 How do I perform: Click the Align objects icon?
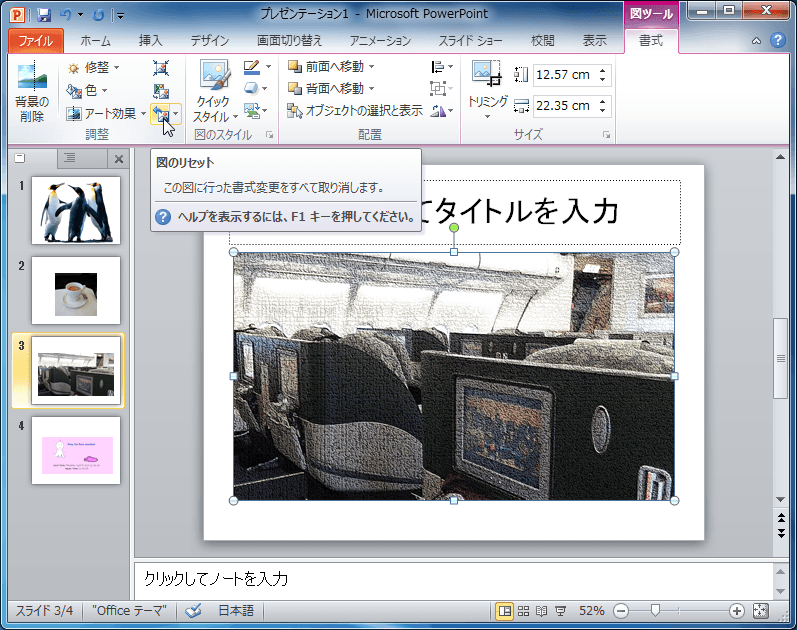[x=442, y=67]
